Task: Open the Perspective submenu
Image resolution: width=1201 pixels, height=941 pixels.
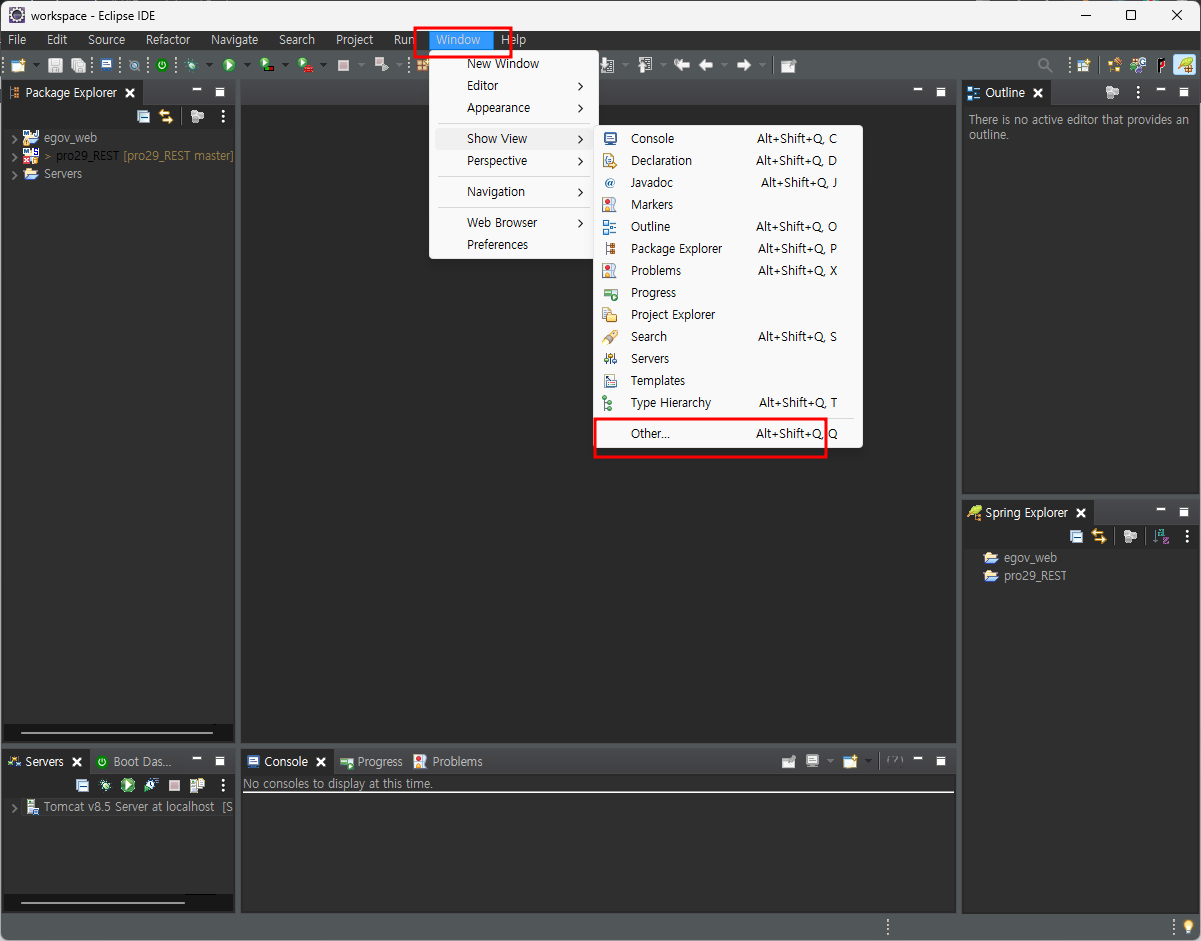Action: (514, 161)
